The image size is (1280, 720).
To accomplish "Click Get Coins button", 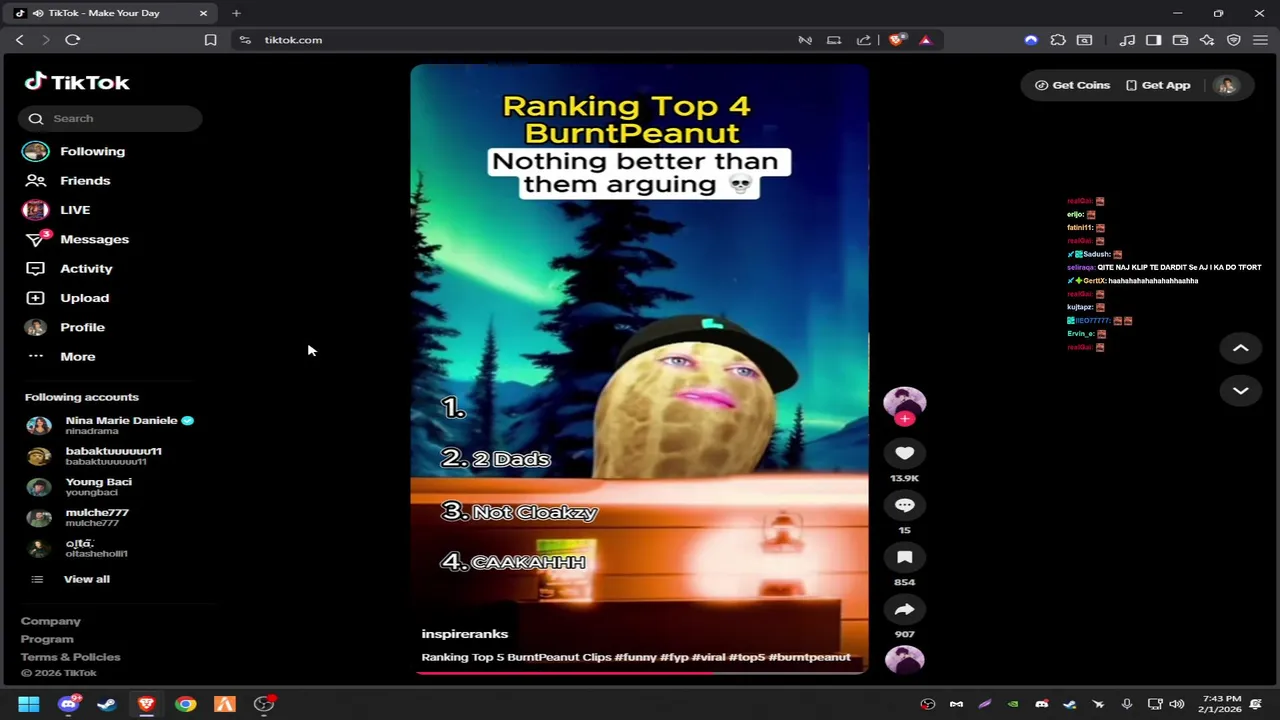I will coord(1072,85).
